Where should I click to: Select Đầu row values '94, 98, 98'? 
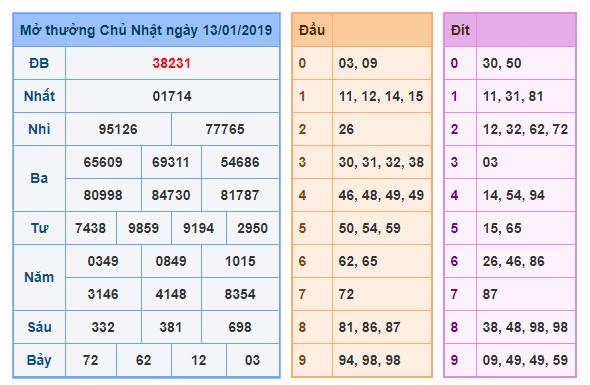370,361
